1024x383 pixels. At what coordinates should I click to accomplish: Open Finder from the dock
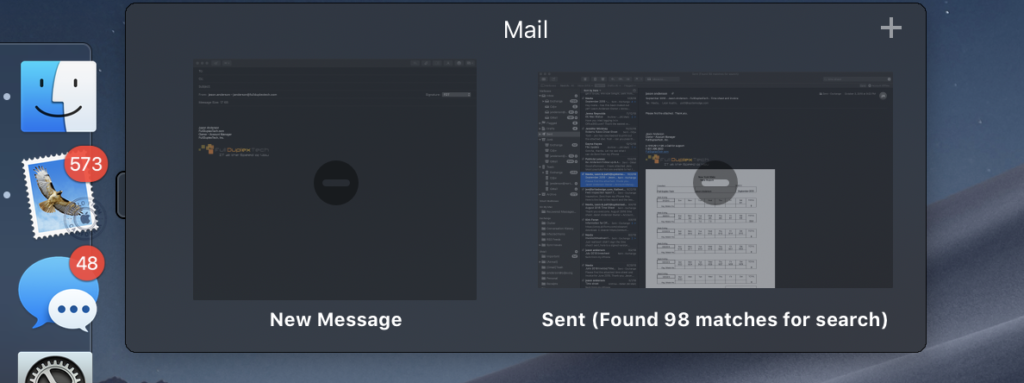[x=58, y=97]
